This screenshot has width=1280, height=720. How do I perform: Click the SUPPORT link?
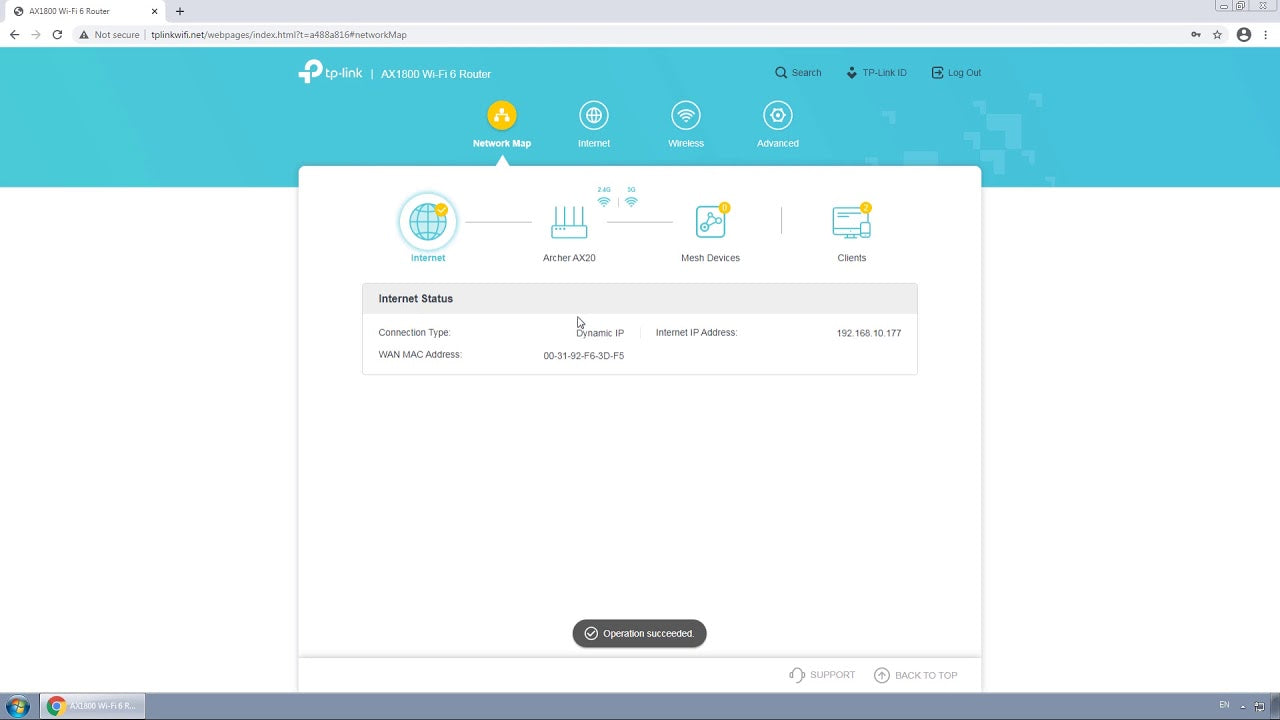[x=822, y=675]
